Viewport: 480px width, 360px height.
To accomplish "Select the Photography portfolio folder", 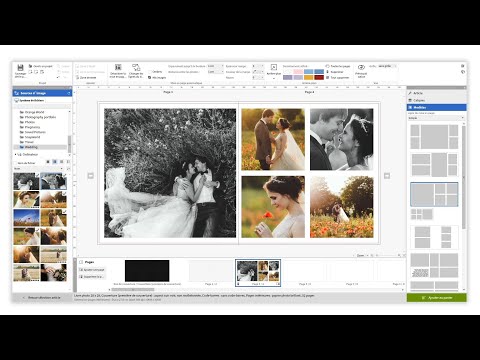I will [x=40, y=117].
